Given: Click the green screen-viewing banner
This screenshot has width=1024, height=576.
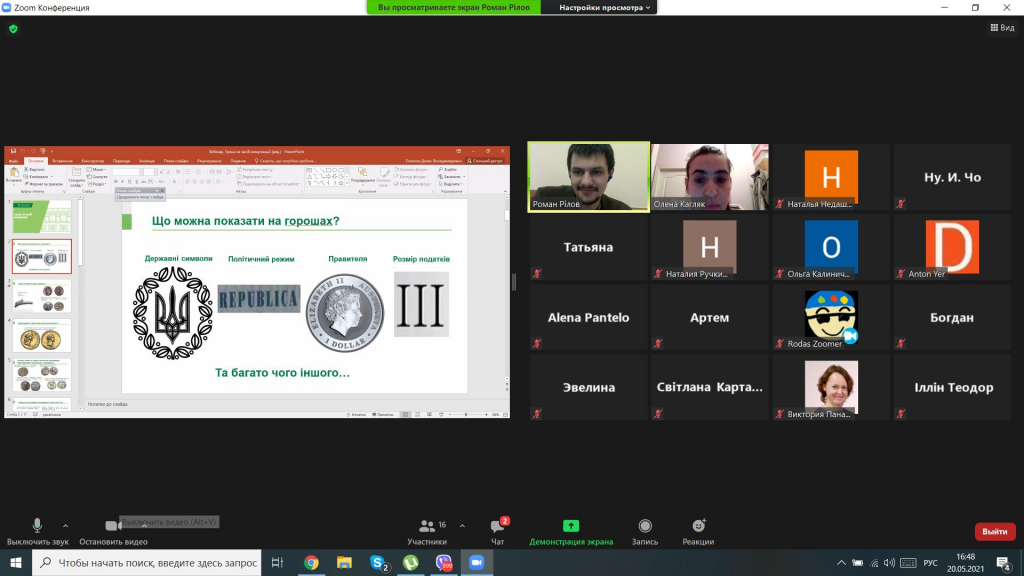Looking at the screenshot, I should coord(454,7).
